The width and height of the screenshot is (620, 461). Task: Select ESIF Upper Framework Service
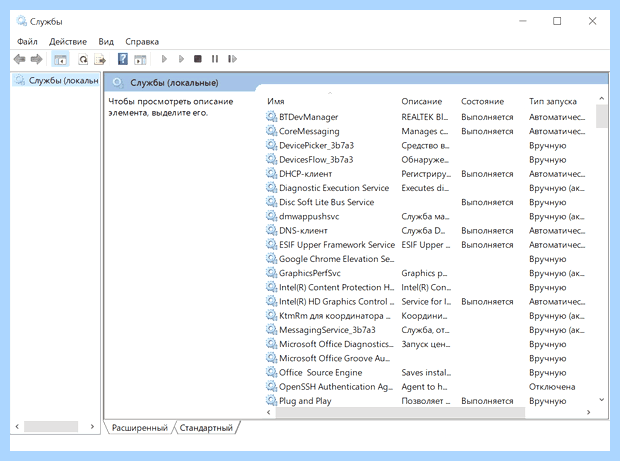(x=337, y=245)
